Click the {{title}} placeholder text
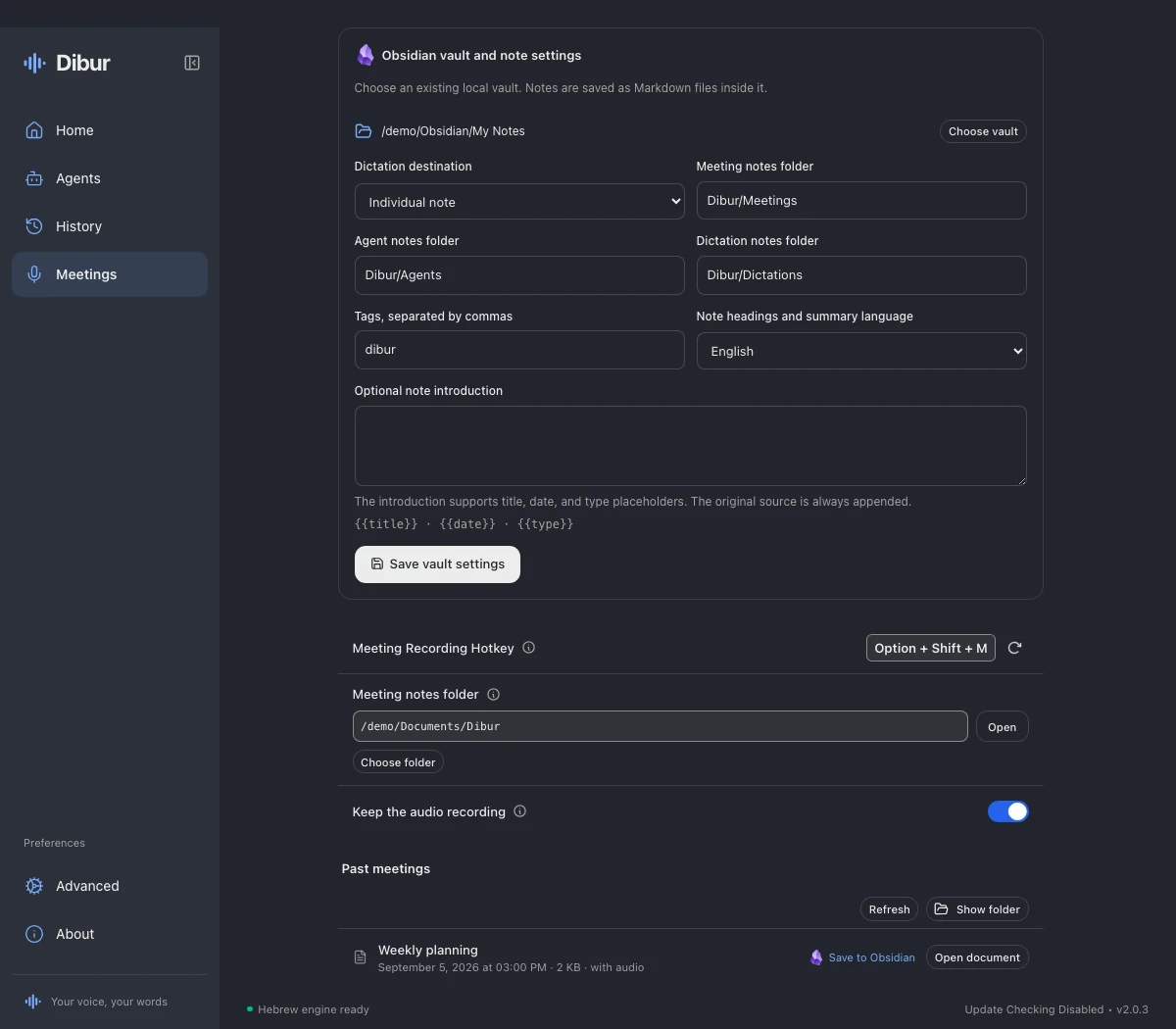1176x1029 pixels. [386, 524]
